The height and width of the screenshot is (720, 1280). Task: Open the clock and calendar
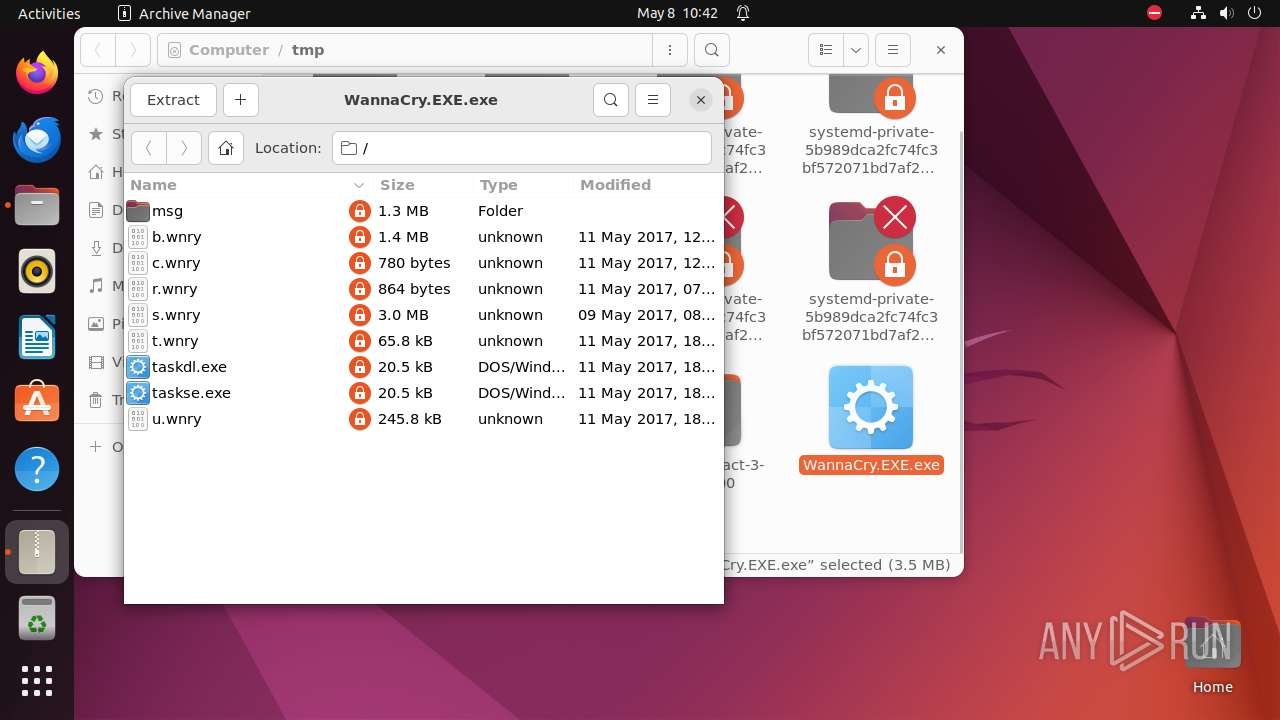[x=677, y=13]
